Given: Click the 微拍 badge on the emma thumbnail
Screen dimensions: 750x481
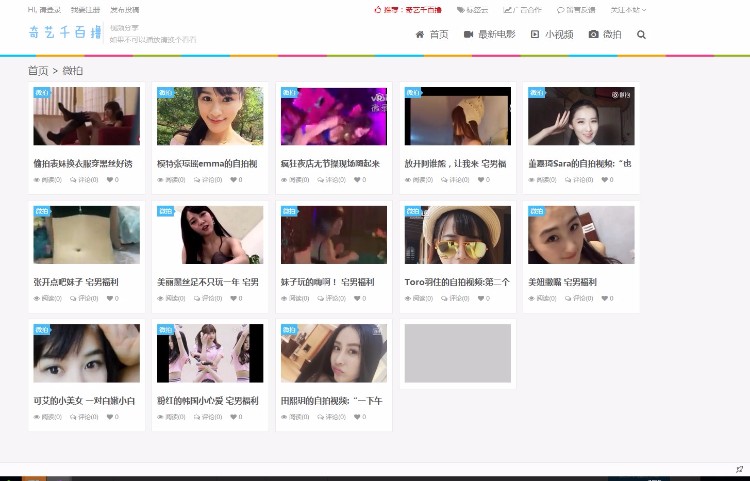Looking at the screenshot, I should [165, 92].
